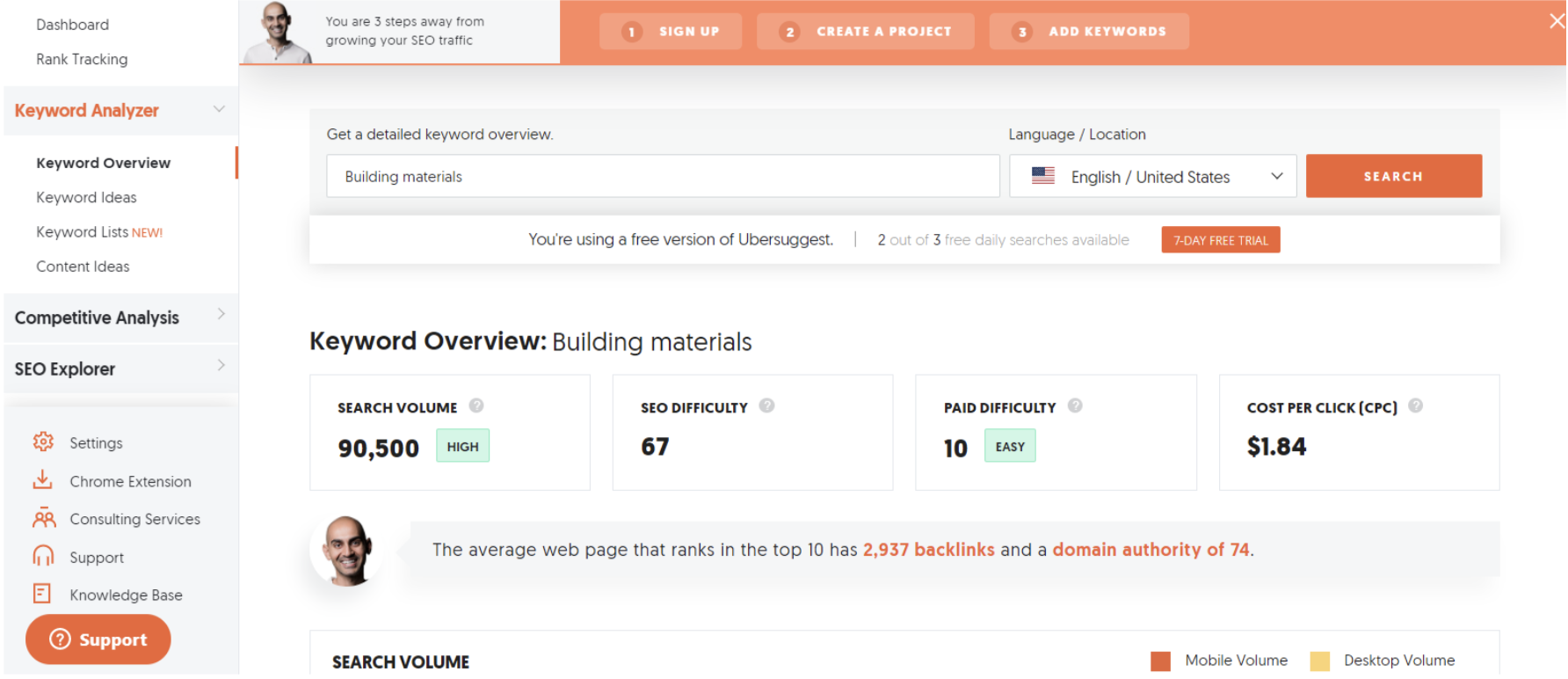Click the Cost Per Click help icon
Screen dimensions: 1568x679
tap(1415, 406)
